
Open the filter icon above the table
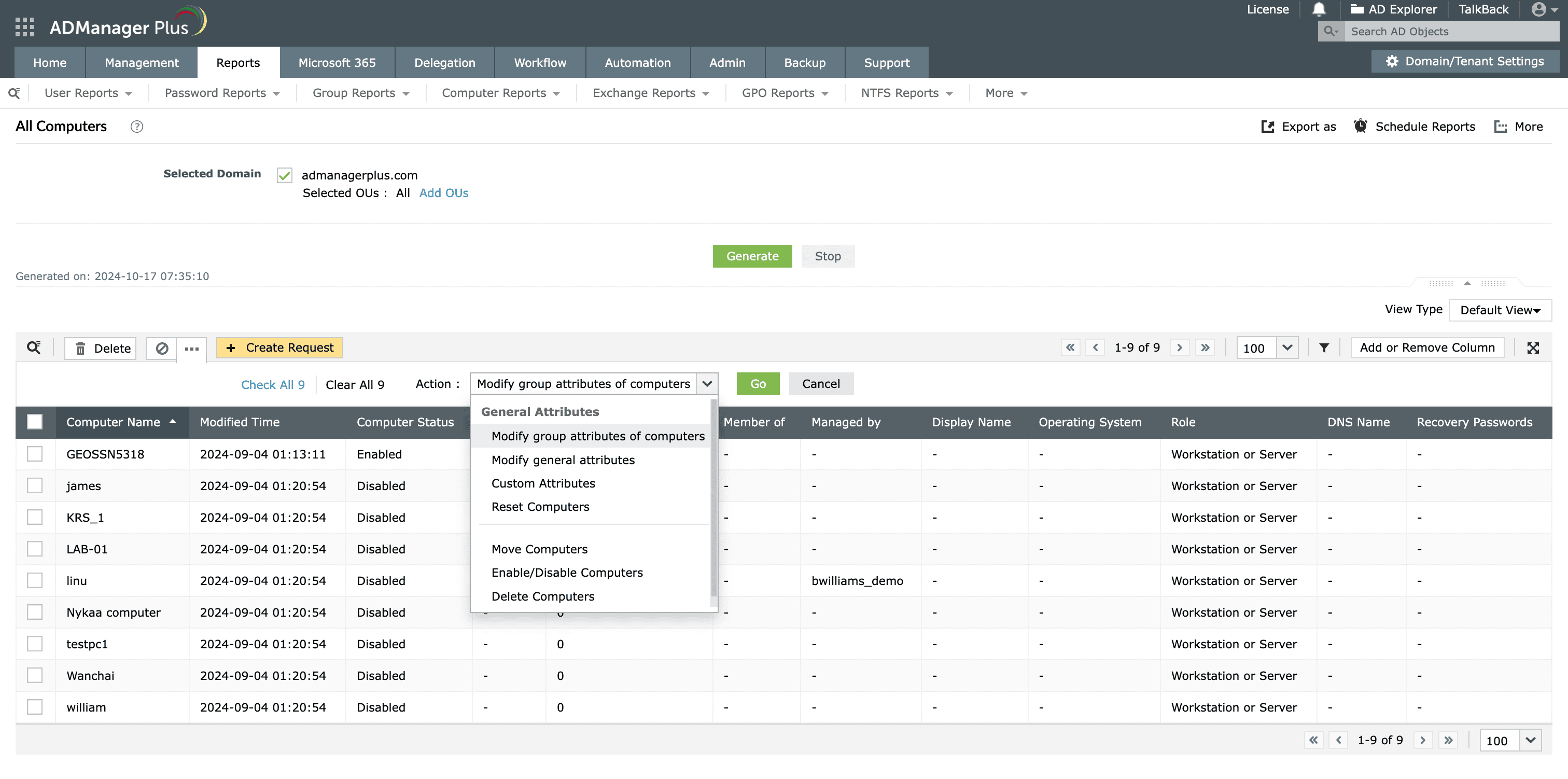1324,347
